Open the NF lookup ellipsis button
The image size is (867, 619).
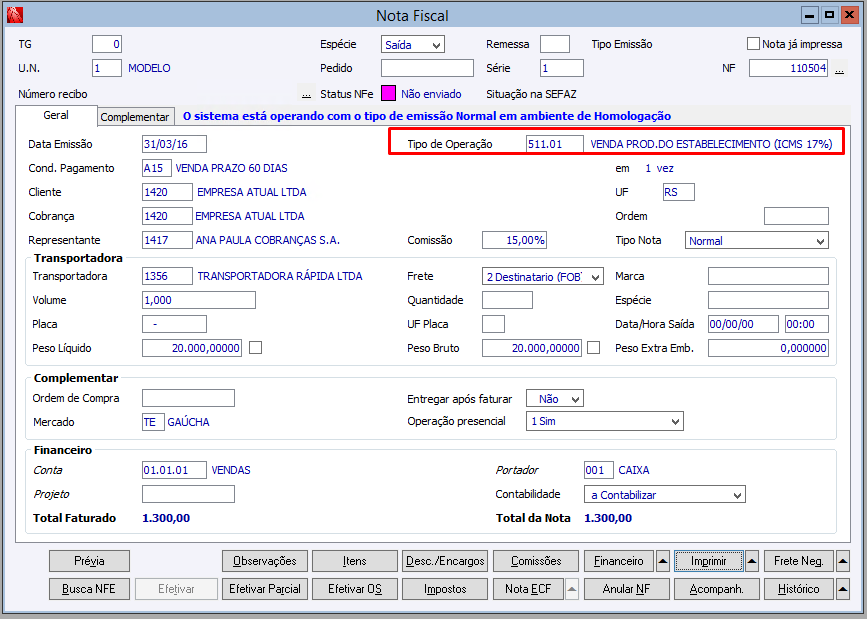point(839,69)
